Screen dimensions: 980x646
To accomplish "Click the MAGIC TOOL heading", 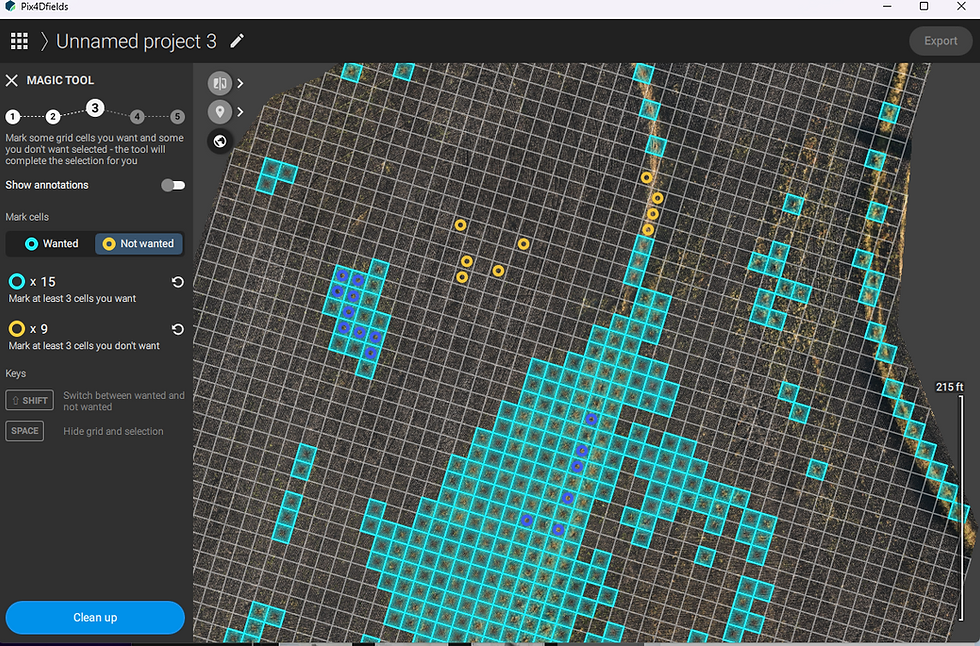I will click(x=60, y=80).
